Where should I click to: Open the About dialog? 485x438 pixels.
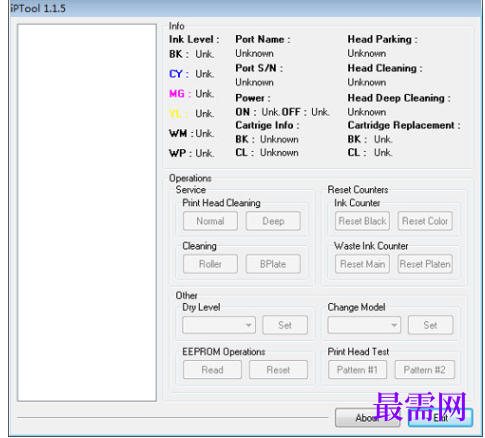368,418
